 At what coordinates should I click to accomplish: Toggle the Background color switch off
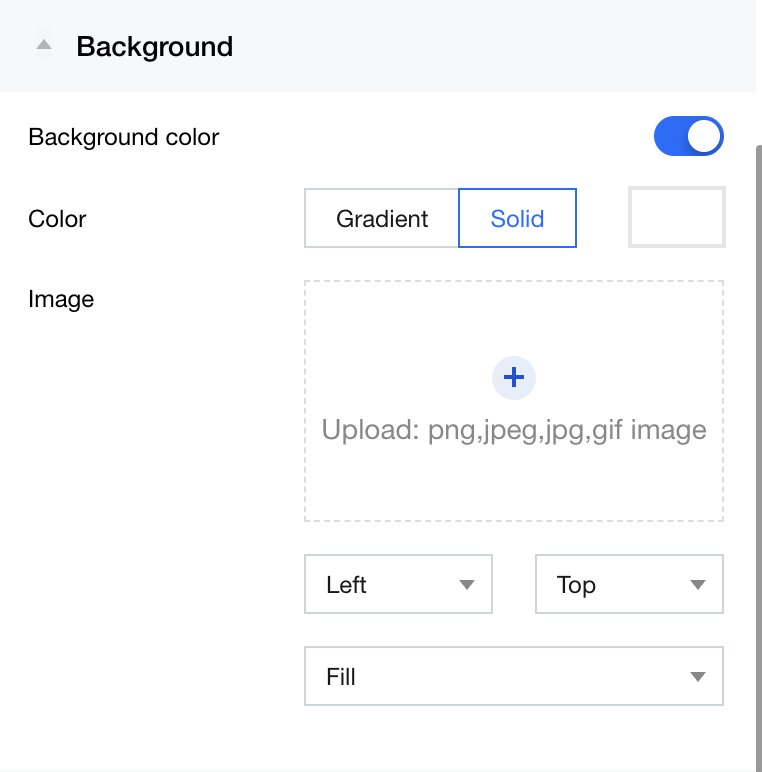(688, 137)
